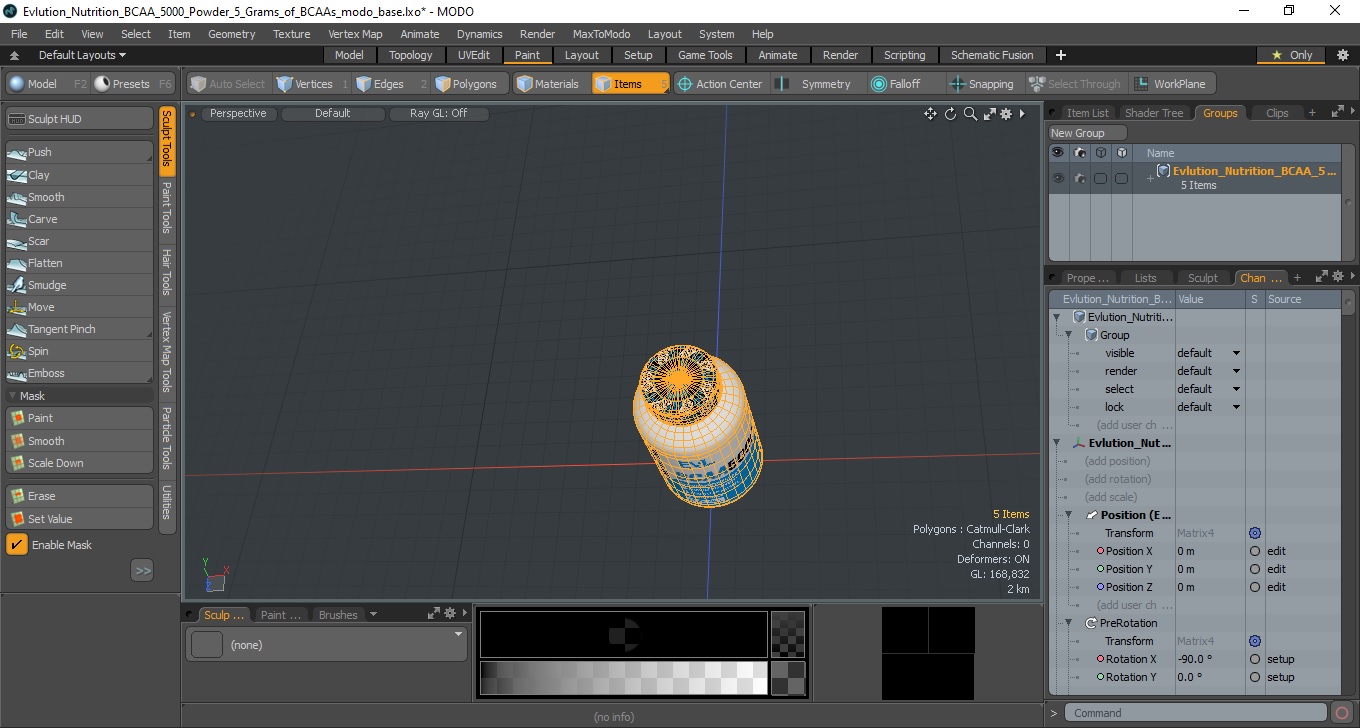
Task: Click the viewport pan move icon
Action: tap(931, 114)
